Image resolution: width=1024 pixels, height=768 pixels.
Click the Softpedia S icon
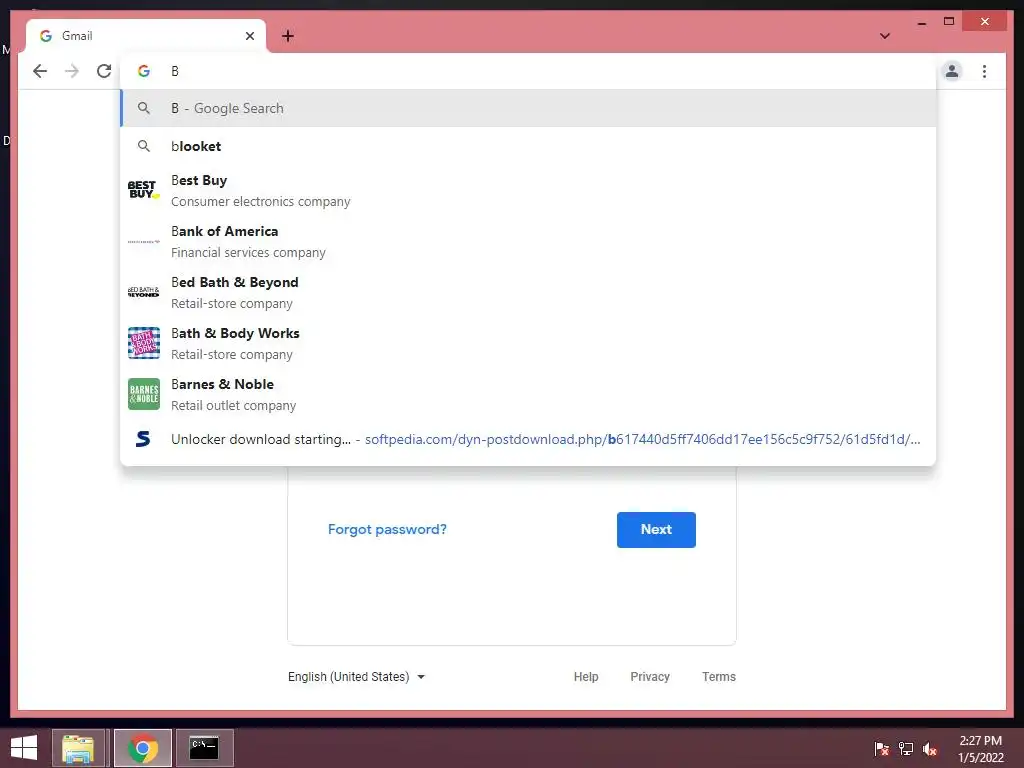point(143,439)
